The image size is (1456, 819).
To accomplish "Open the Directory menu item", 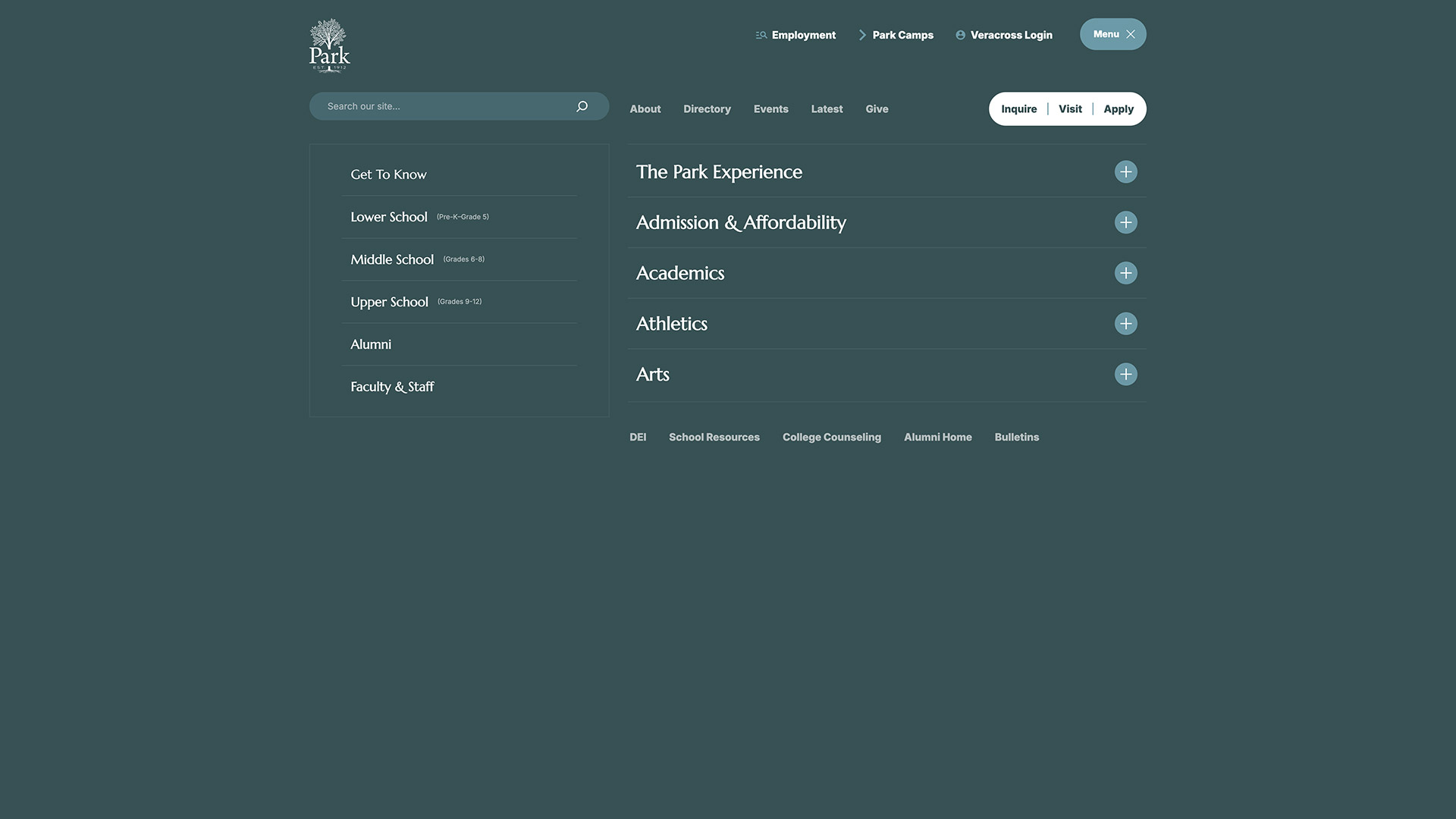I will point(707,109).
